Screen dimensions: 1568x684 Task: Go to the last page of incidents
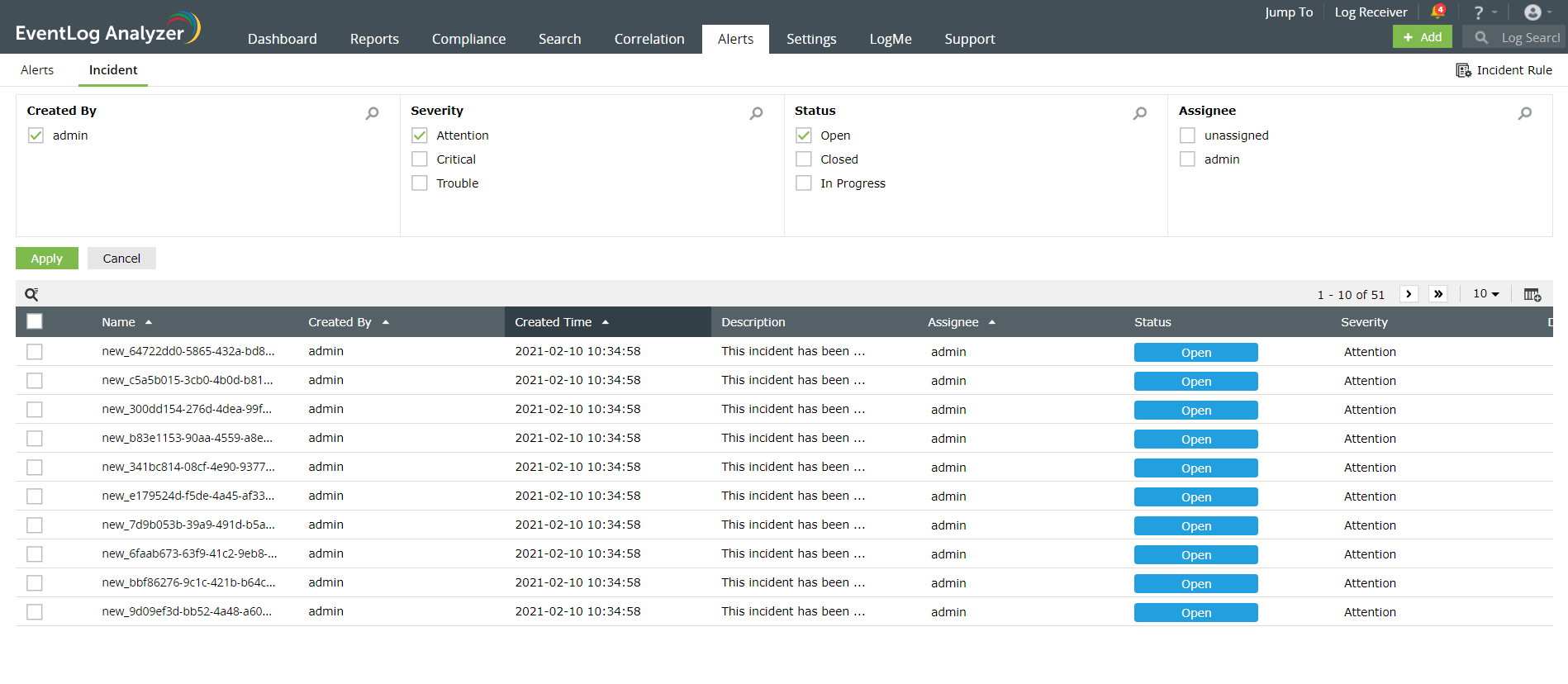(1438, 294)
